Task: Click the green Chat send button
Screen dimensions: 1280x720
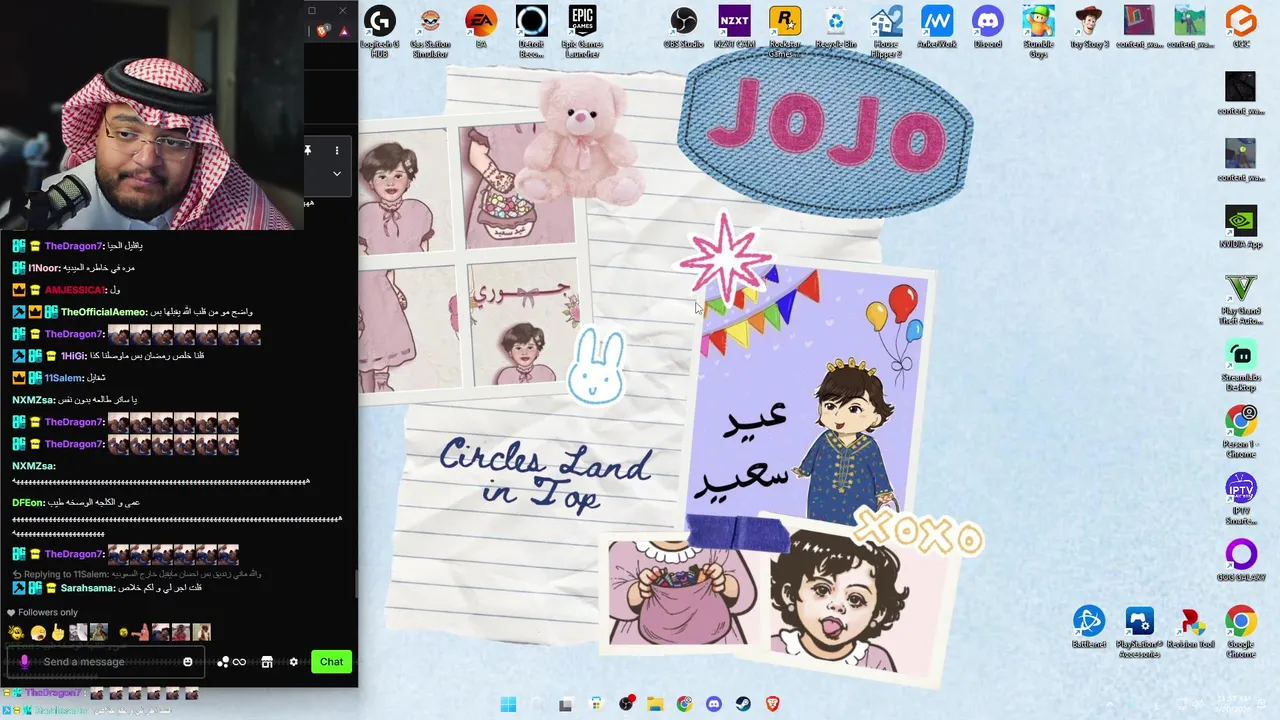Action: [x=332, y=662]
